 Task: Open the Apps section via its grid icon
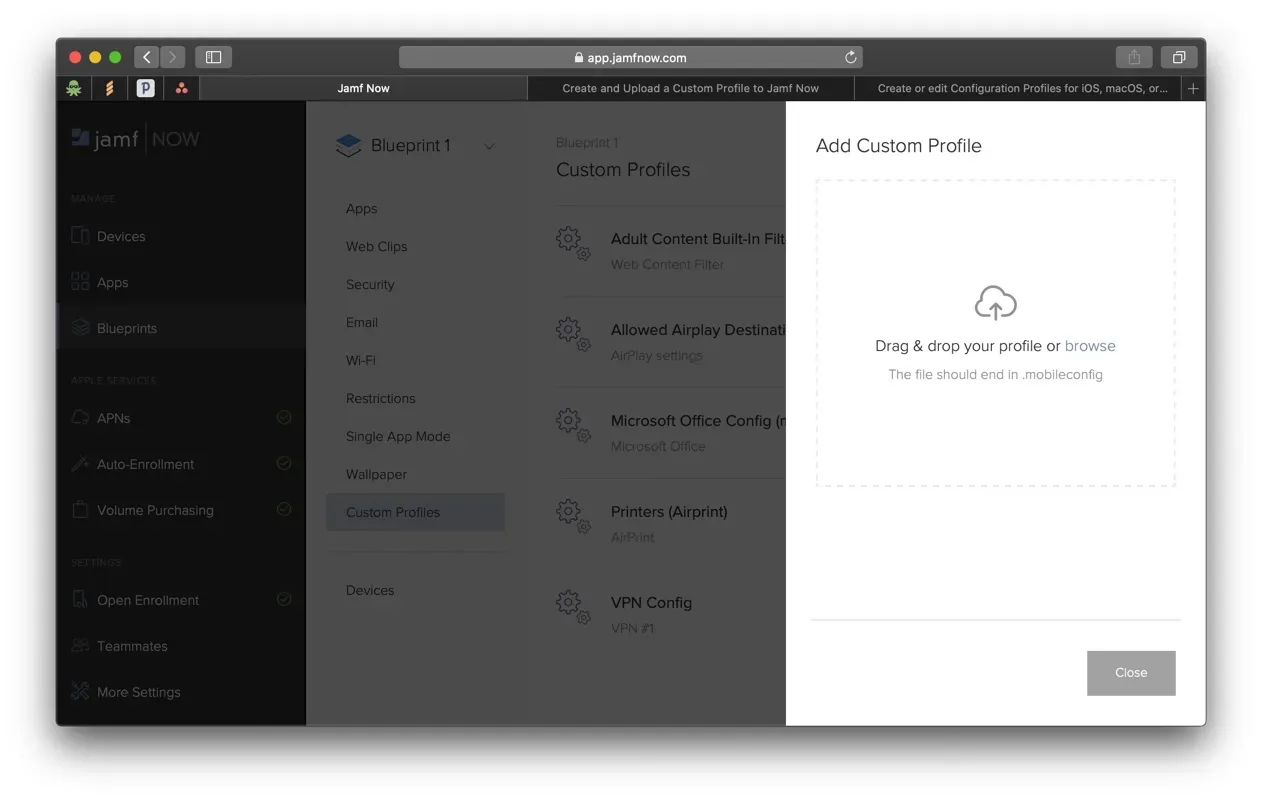point(81,282)
